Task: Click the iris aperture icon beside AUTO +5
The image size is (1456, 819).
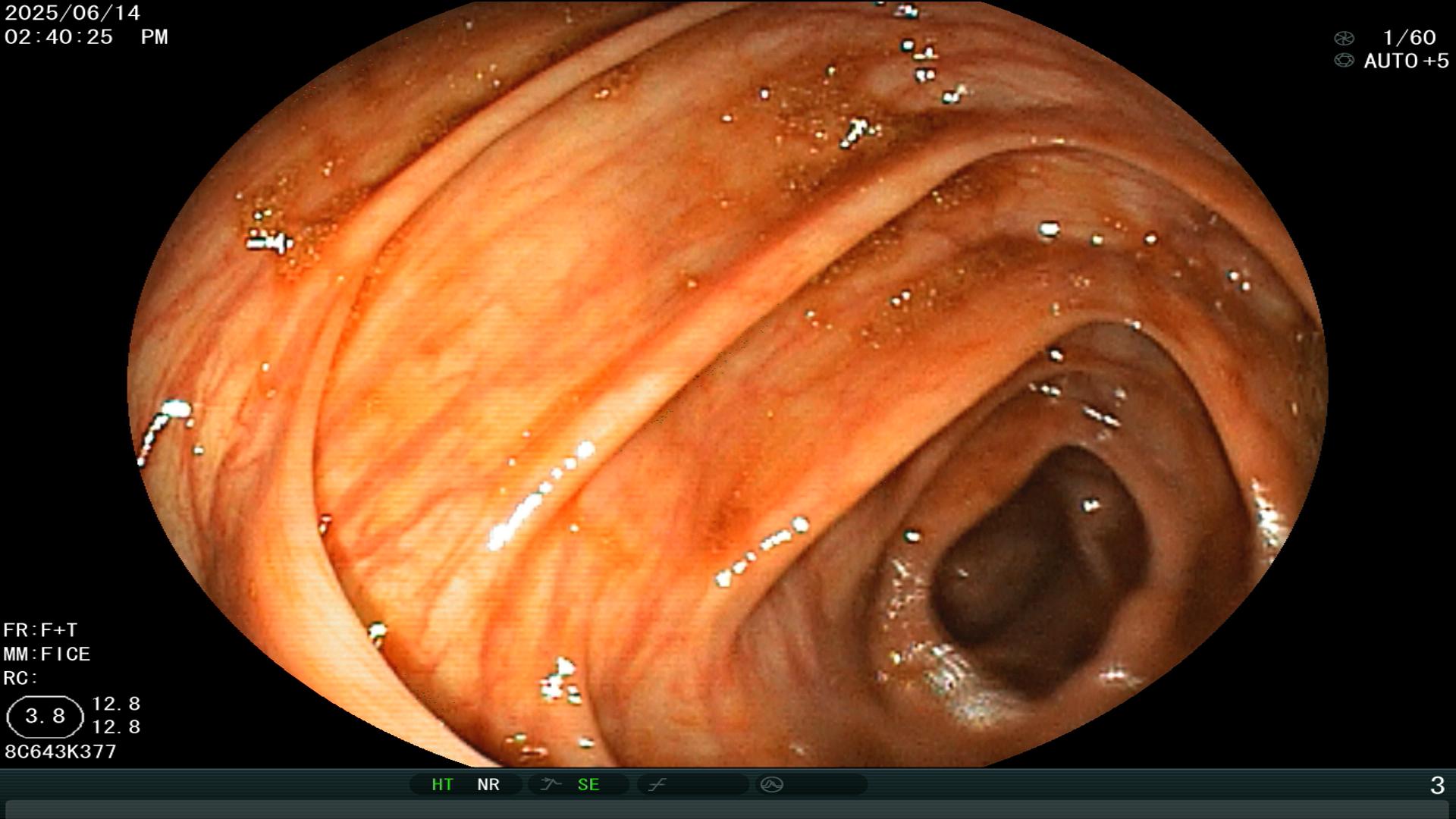Action: tap(1344, 61)
